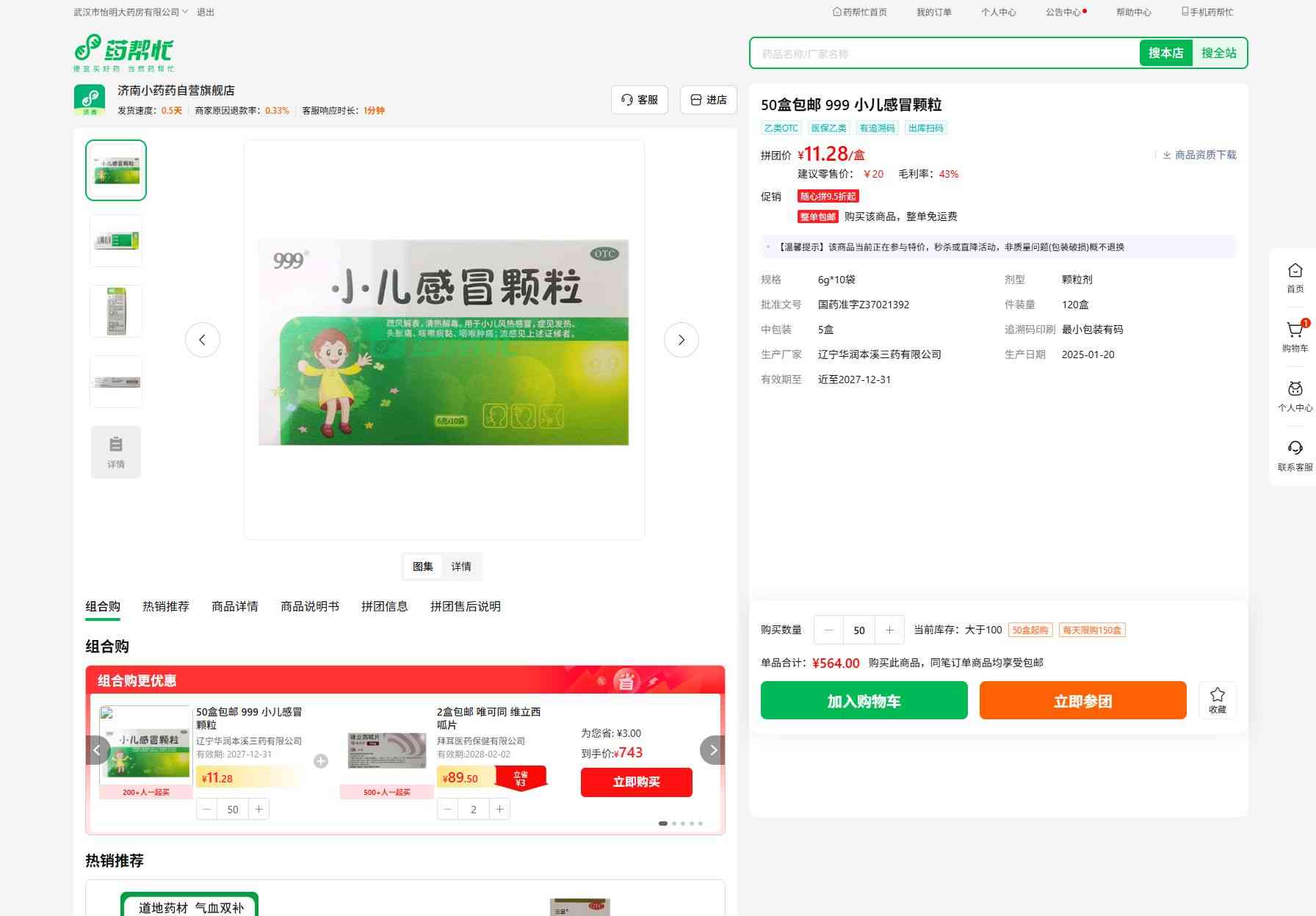
Task: Show previous product image with left arrow
Action: pos(202,340)
